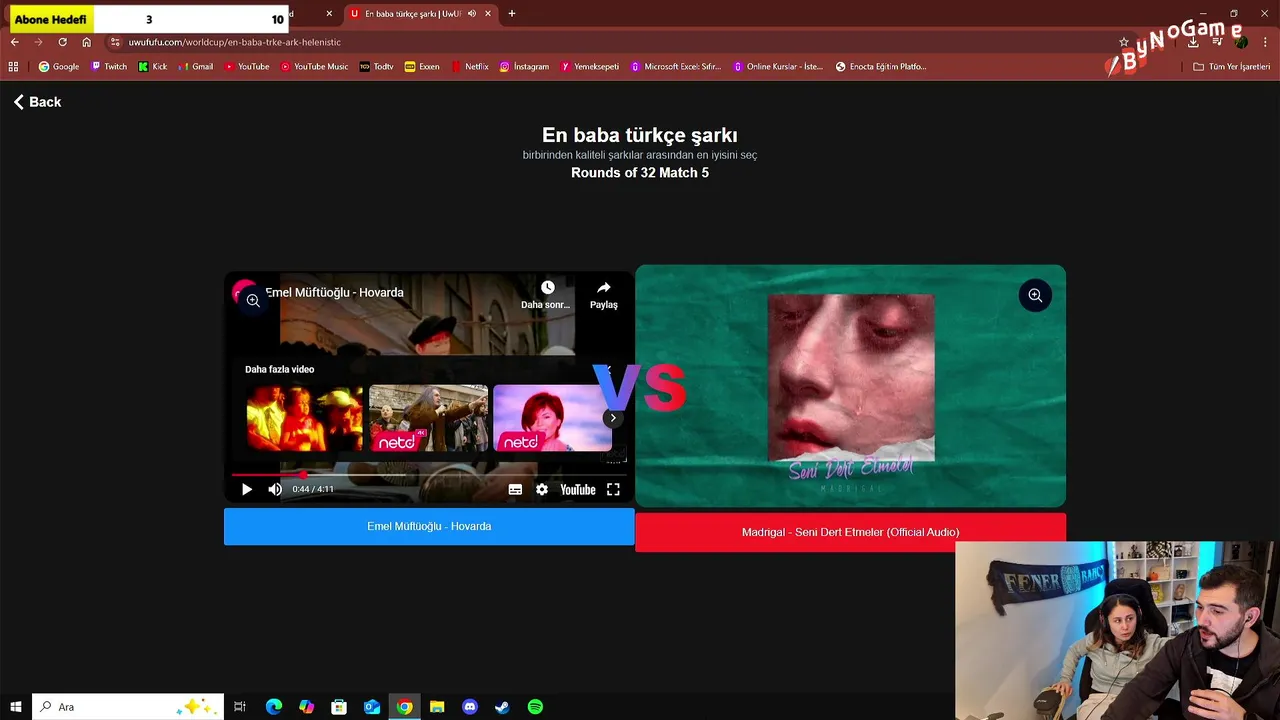Screen dimensions: 1280x720
Task: Navigate browser back
Action: click(15, 42)
